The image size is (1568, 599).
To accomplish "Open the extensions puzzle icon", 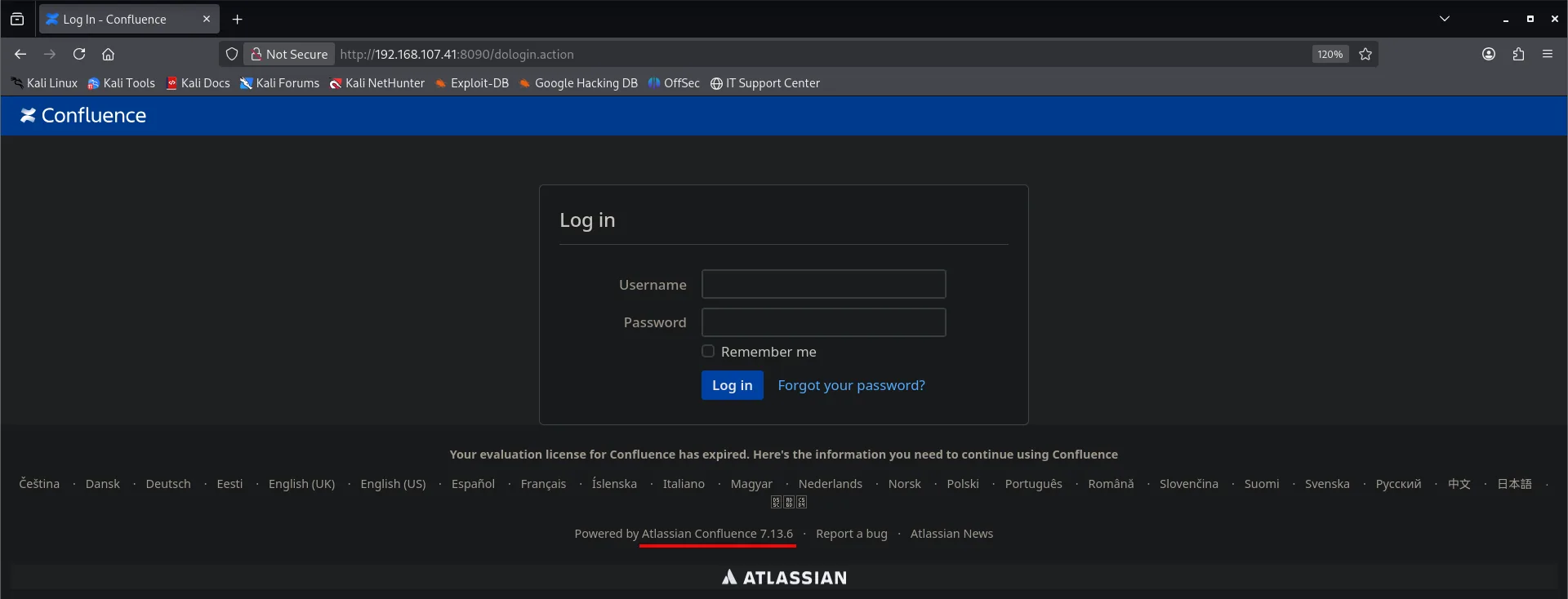I will click(1518, 54).
